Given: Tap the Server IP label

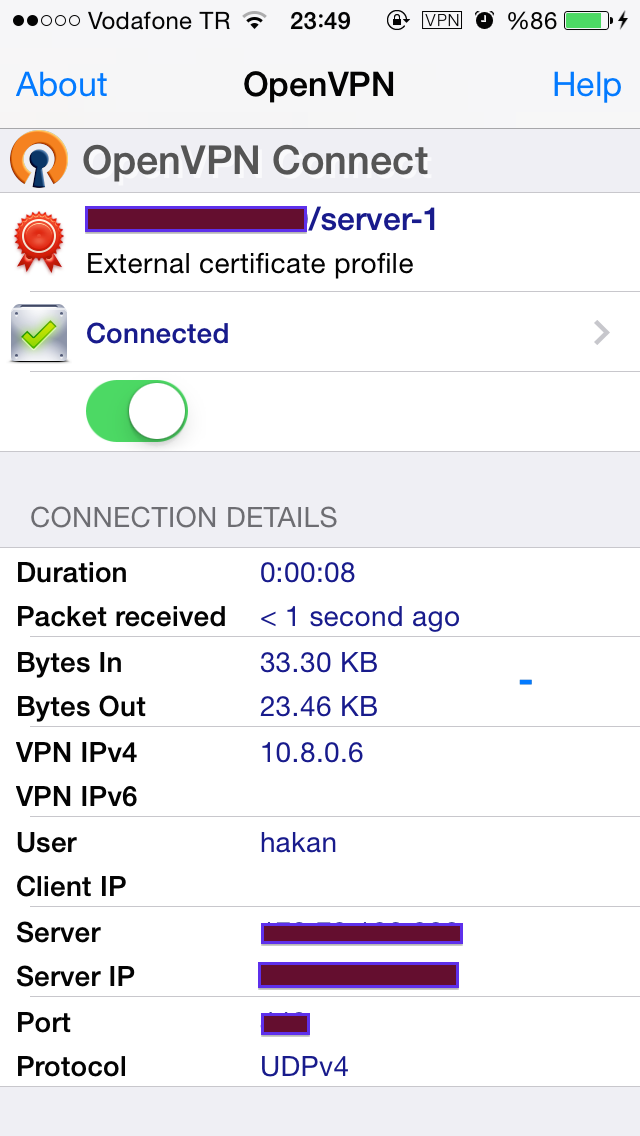Looking at the screenshot, I should point(75,977).
